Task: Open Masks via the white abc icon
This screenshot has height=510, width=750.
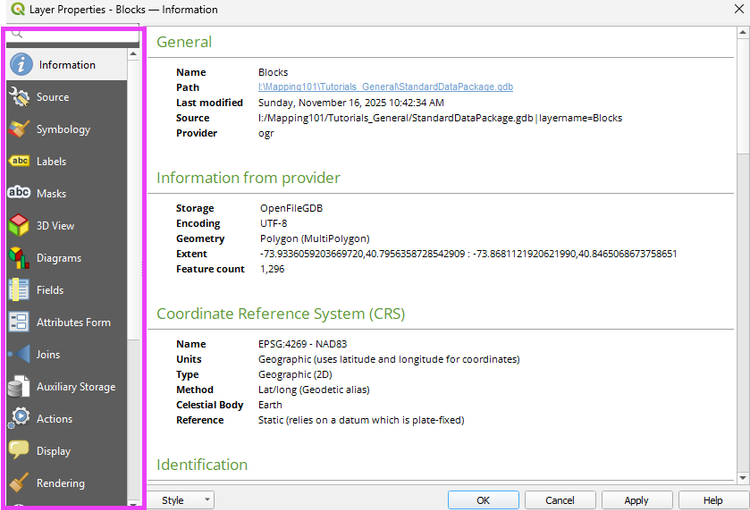Action: pyautogui.click(x=19, y=192)
